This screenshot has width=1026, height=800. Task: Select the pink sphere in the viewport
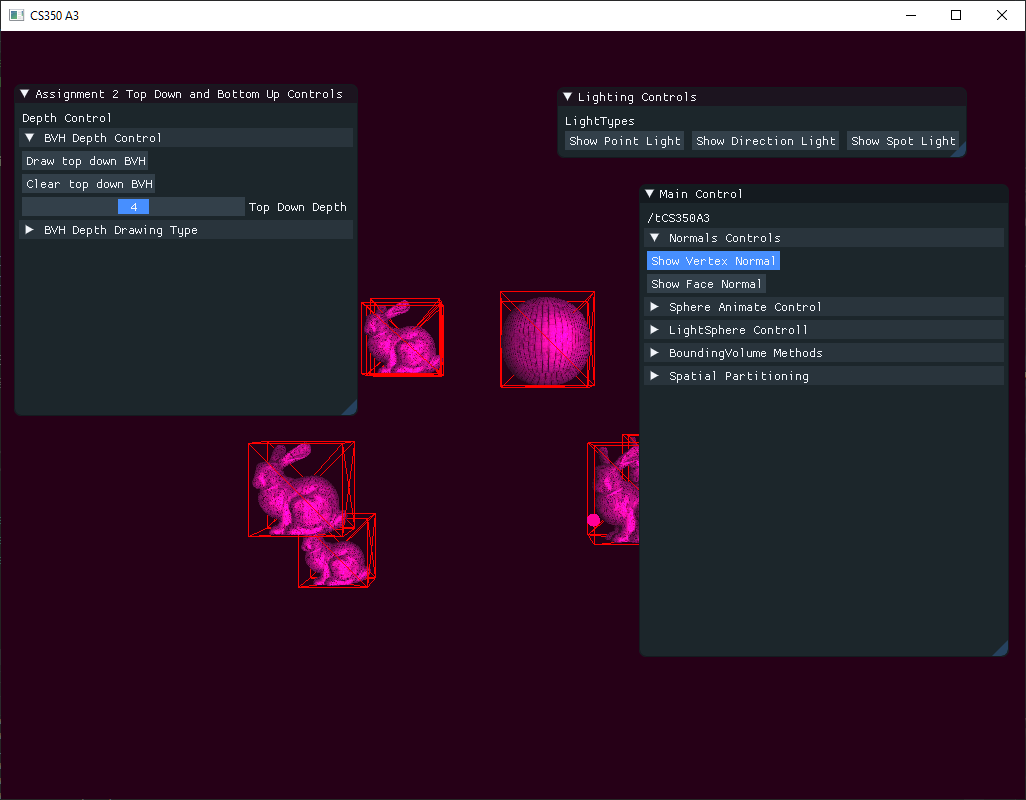pos(547,338)
